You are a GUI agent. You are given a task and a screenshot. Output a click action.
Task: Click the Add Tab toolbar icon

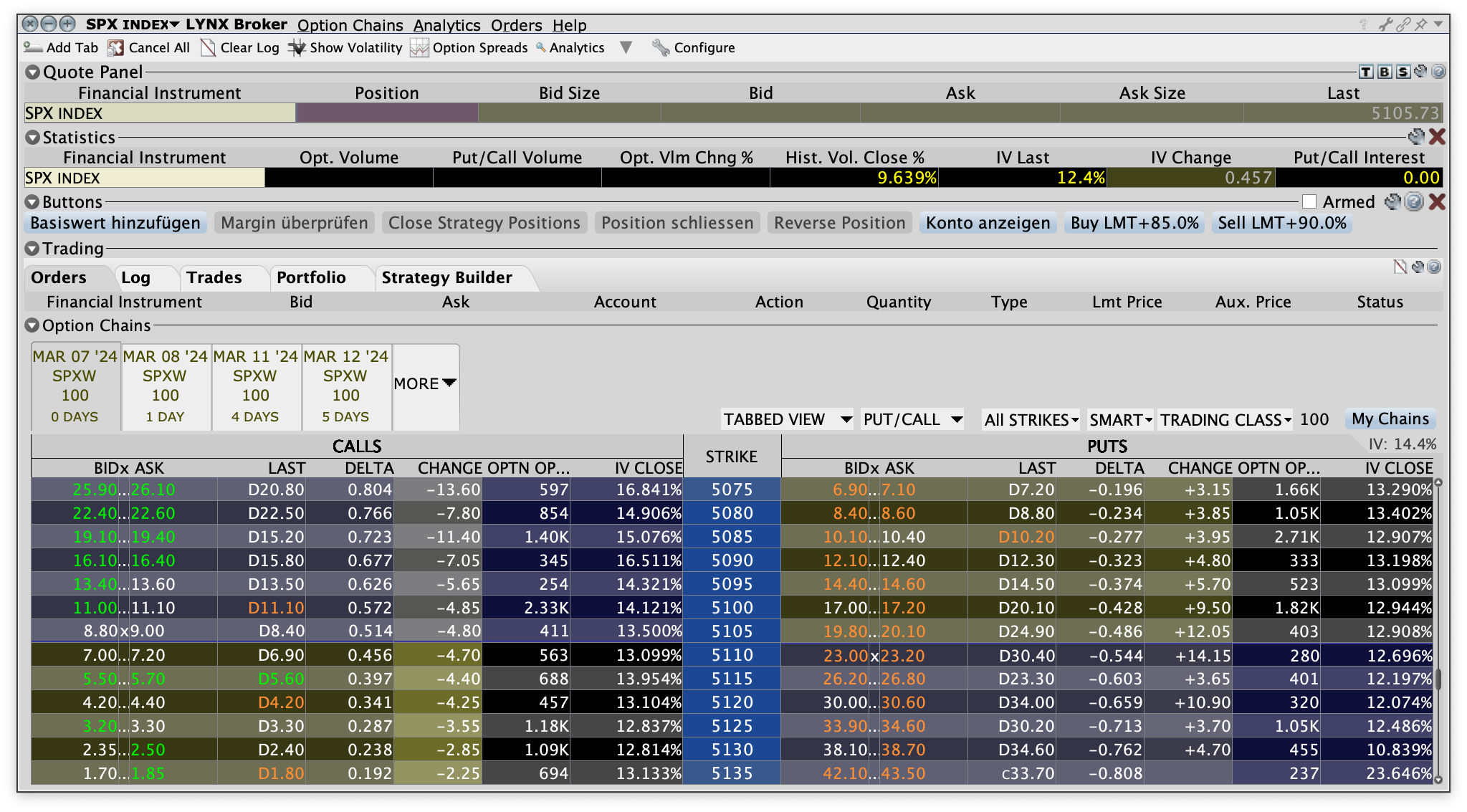click(x=33, y=47)
